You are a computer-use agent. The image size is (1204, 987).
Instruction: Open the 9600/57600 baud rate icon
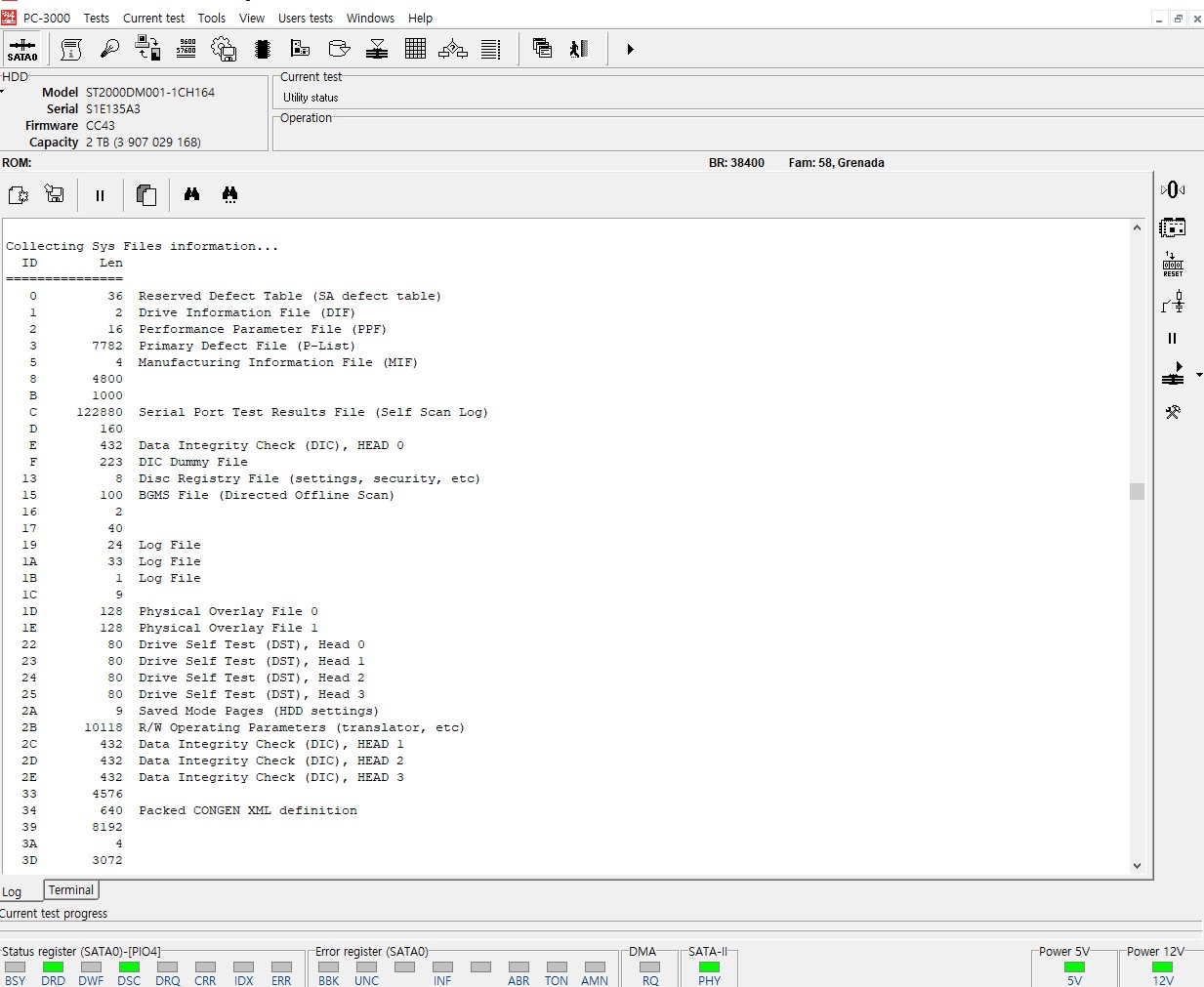[x=186, y=49]
